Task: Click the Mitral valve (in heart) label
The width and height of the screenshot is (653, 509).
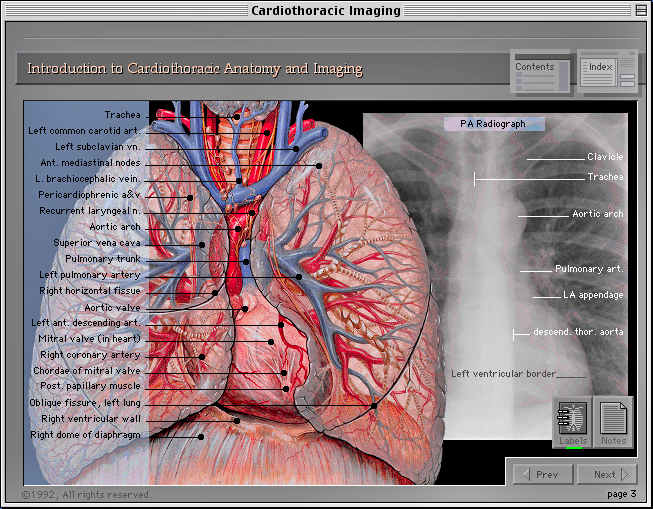Action: (x=89, y=339)
